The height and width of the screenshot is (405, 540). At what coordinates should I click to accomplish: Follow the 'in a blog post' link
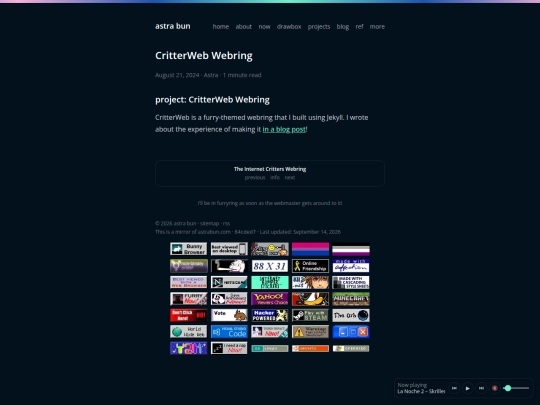coord(284,129)
